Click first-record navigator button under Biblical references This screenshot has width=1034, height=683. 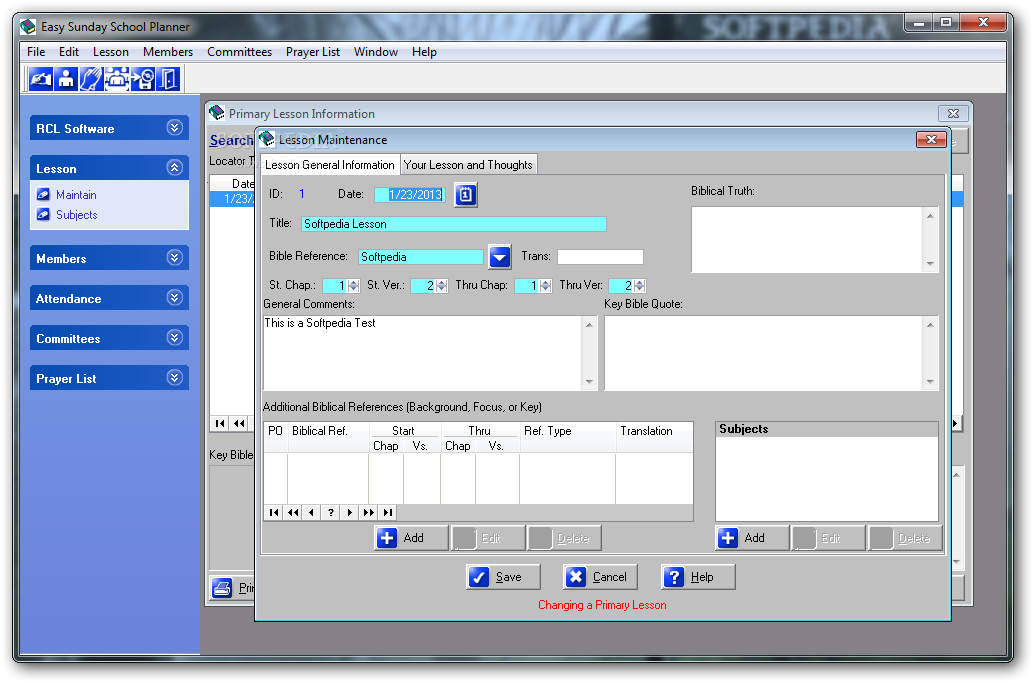[274, 512]
